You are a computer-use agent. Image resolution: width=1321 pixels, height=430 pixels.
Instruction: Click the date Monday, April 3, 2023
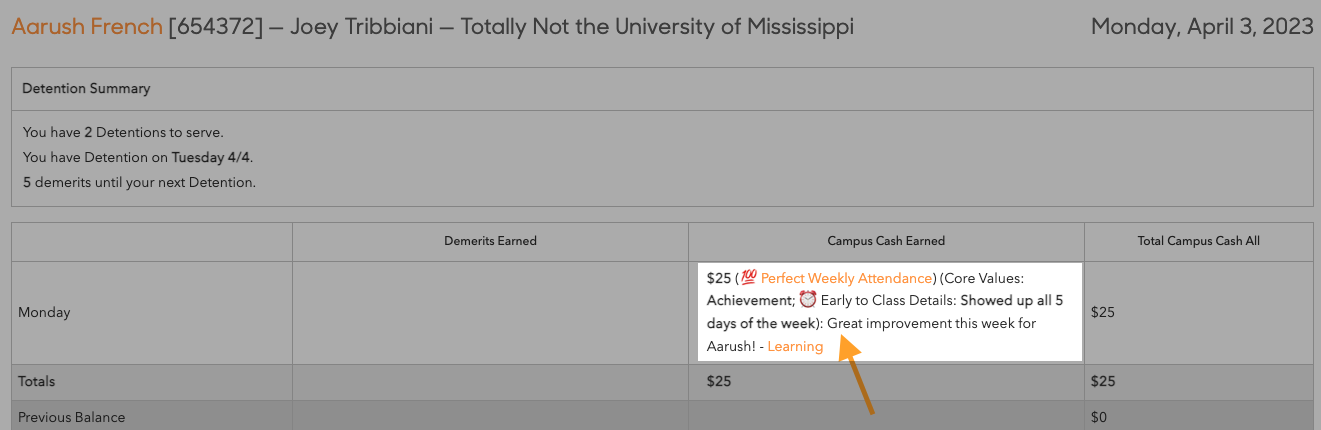coord(1202,27)
